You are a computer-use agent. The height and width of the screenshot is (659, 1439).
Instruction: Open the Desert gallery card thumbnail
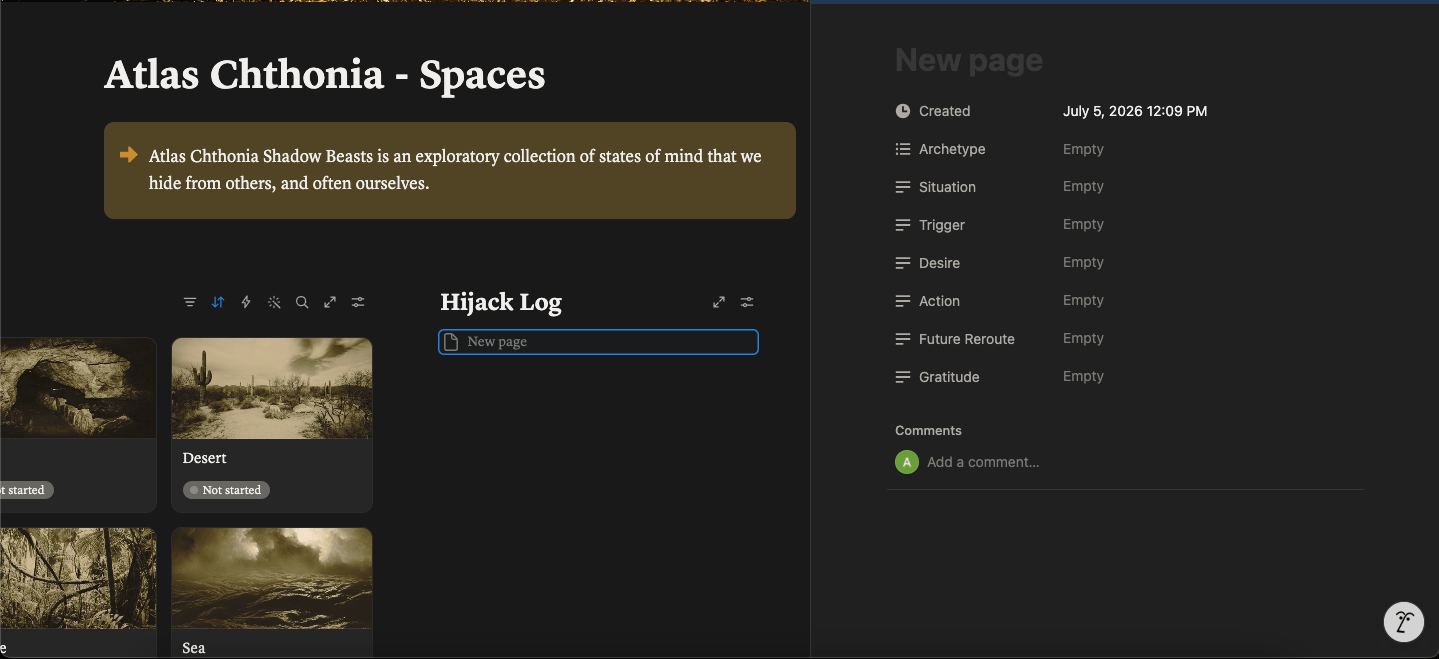coord(272,388)
